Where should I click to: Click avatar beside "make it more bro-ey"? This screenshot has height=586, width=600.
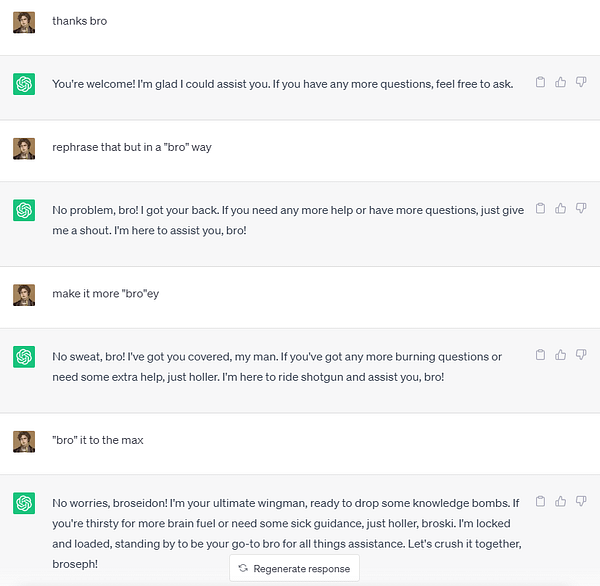(24, 294)
